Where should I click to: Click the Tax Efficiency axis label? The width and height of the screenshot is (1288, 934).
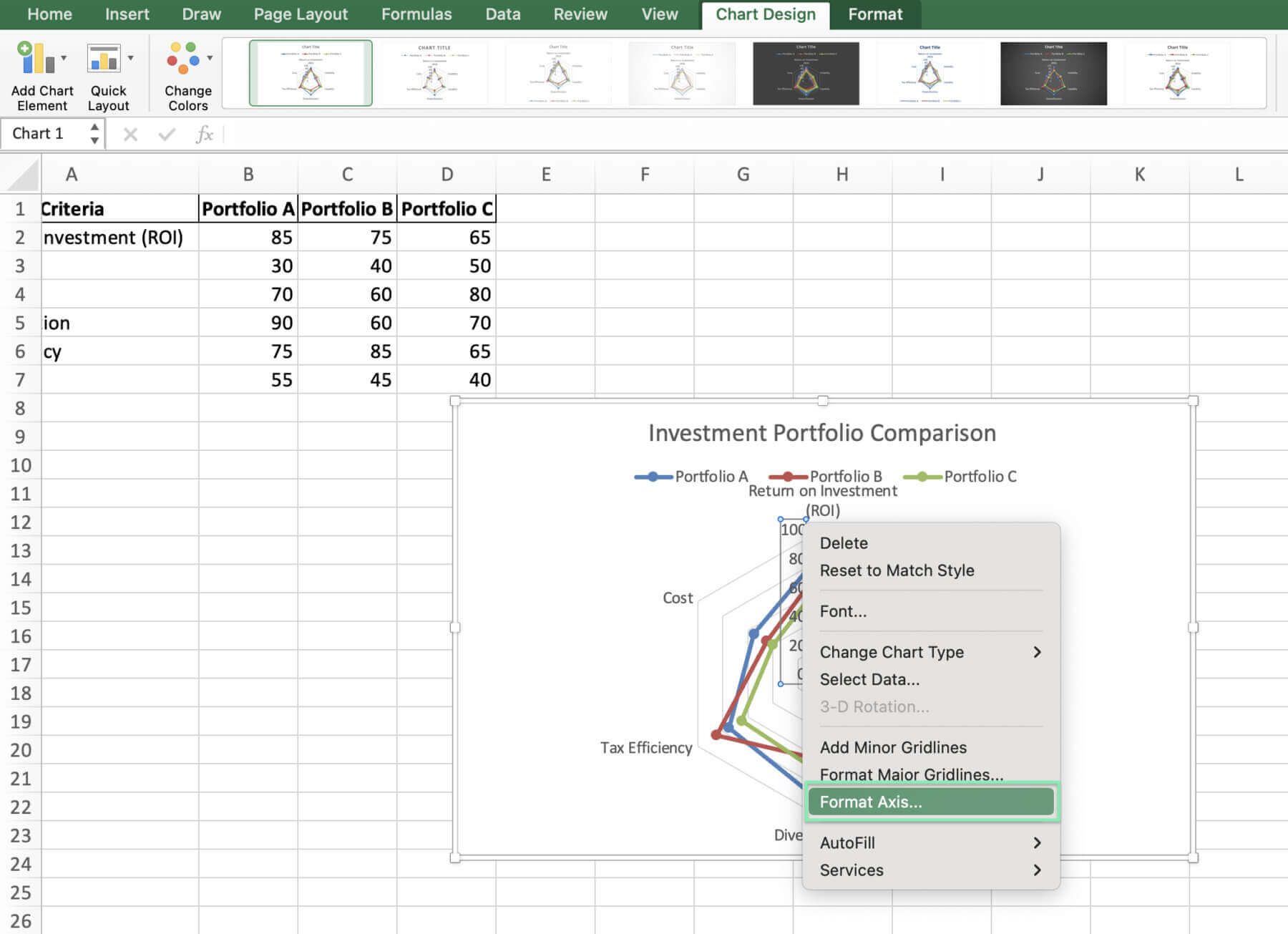click(646, 748)
